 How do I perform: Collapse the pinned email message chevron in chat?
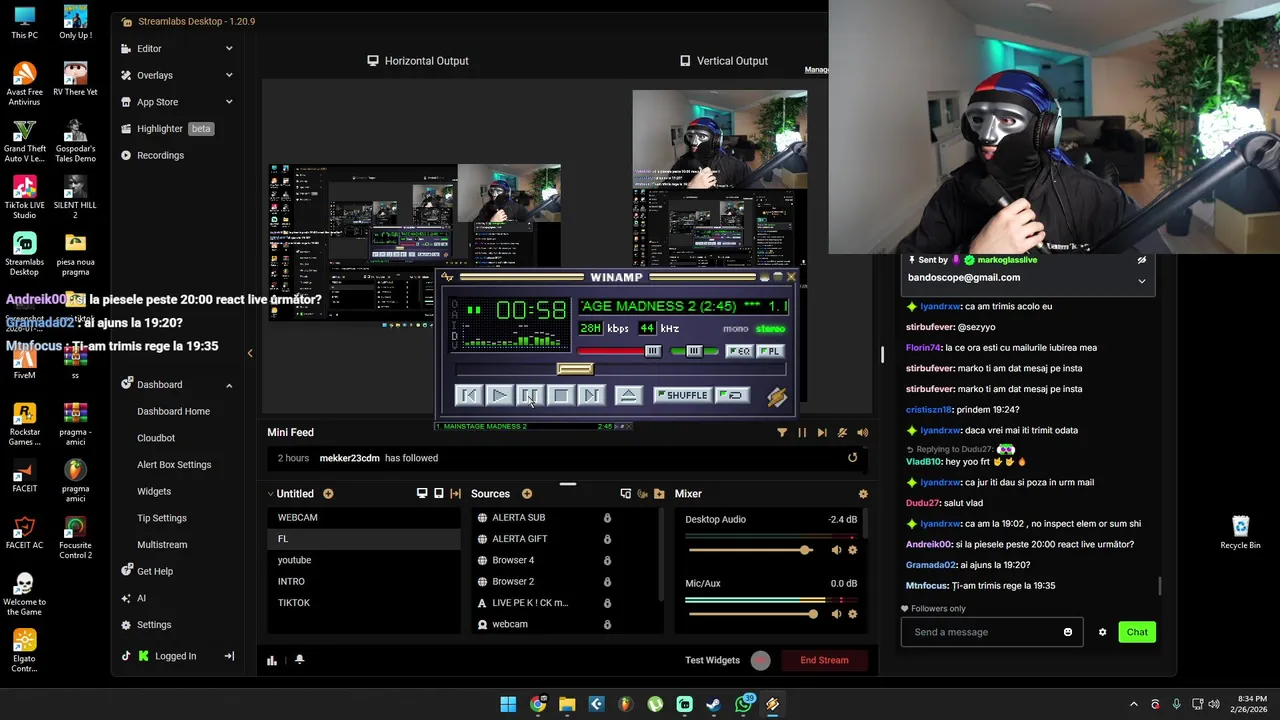(x=1141, y=281)
